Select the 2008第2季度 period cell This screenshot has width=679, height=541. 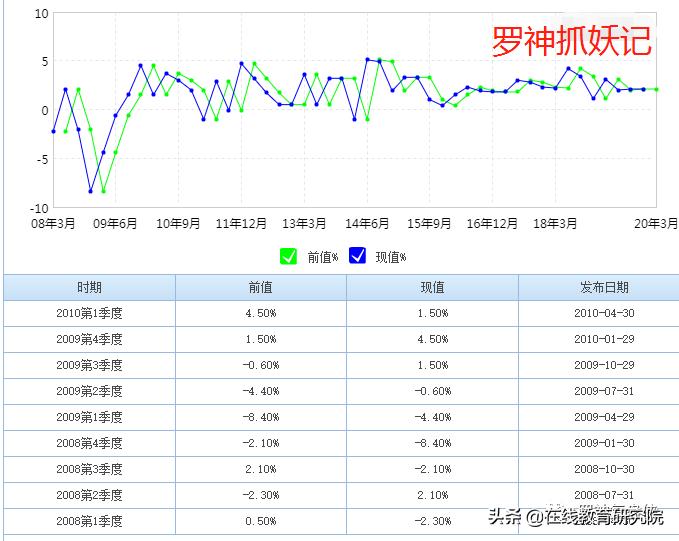[89, 495]
